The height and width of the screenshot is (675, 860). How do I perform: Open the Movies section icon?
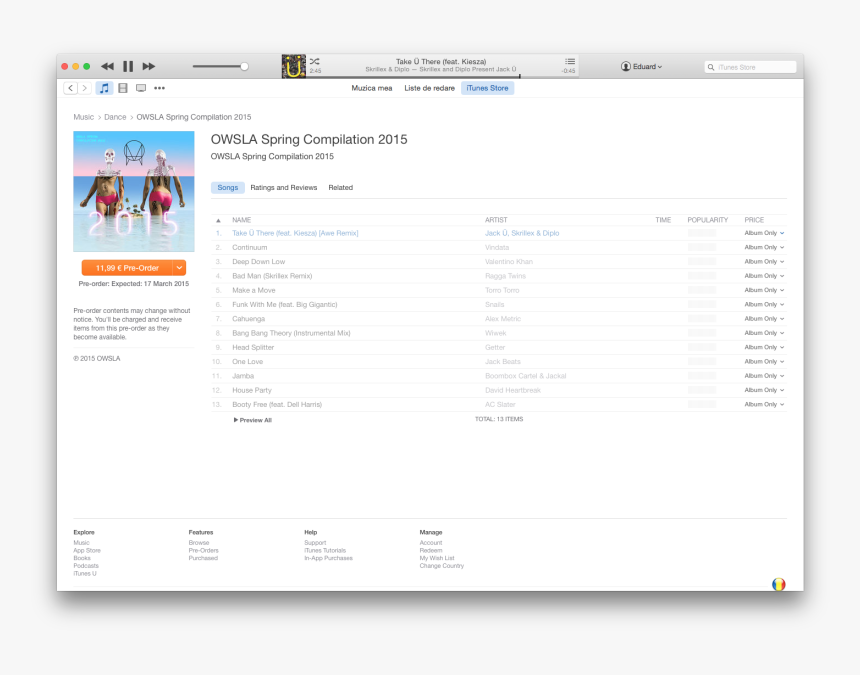[x=122, y=88]
